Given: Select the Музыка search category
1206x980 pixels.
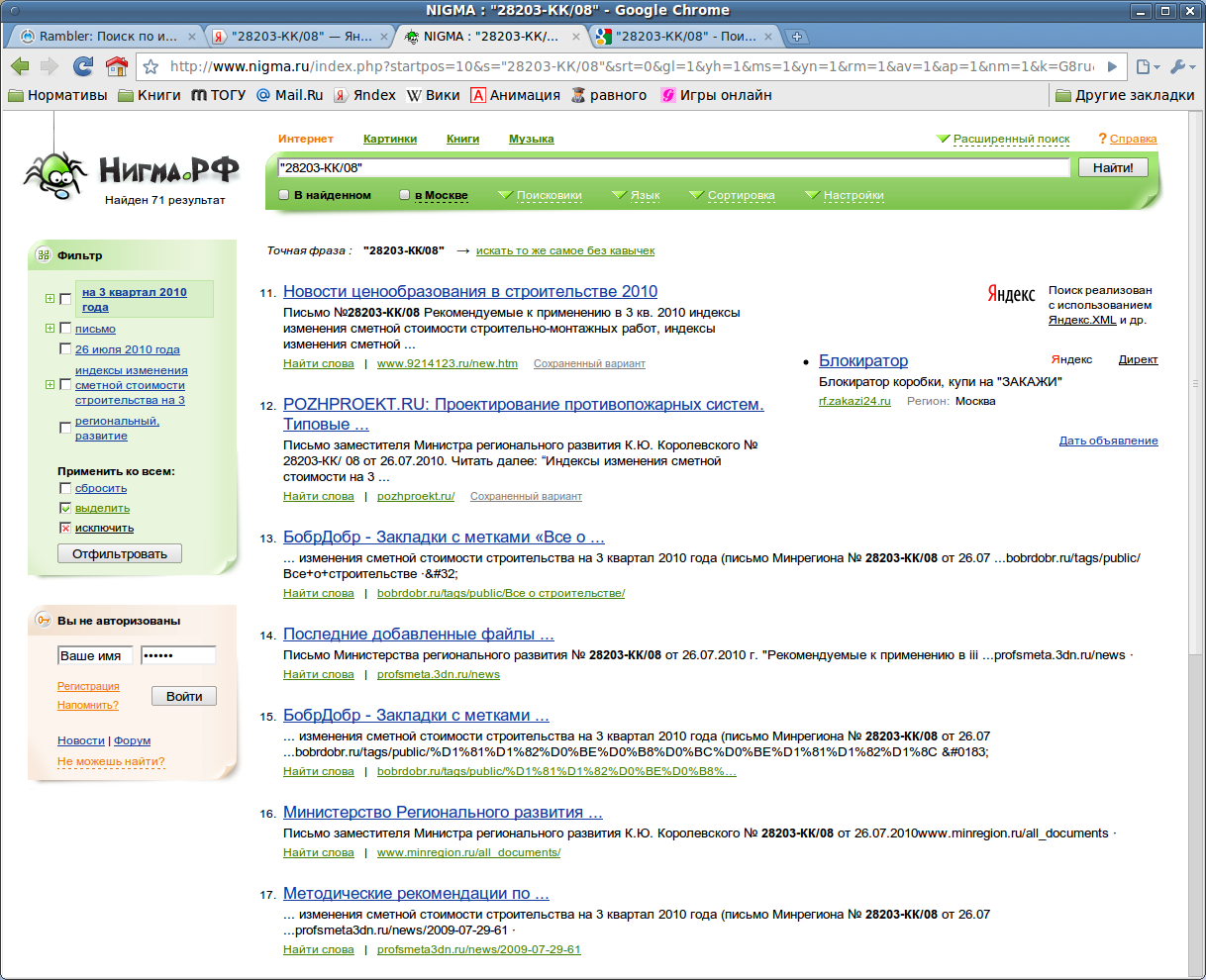Looking at the screenshot, I should [x=532, y=139].
